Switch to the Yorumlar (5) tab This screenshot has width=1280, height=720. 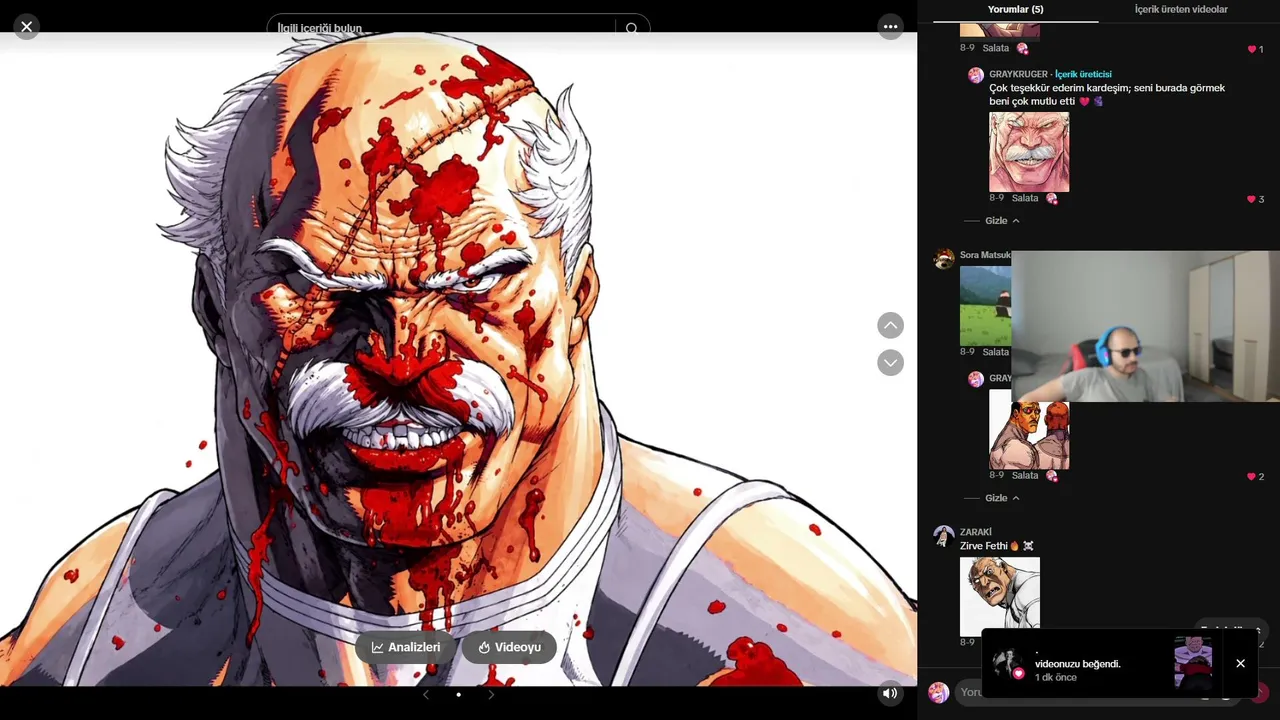coord(1015,10)
